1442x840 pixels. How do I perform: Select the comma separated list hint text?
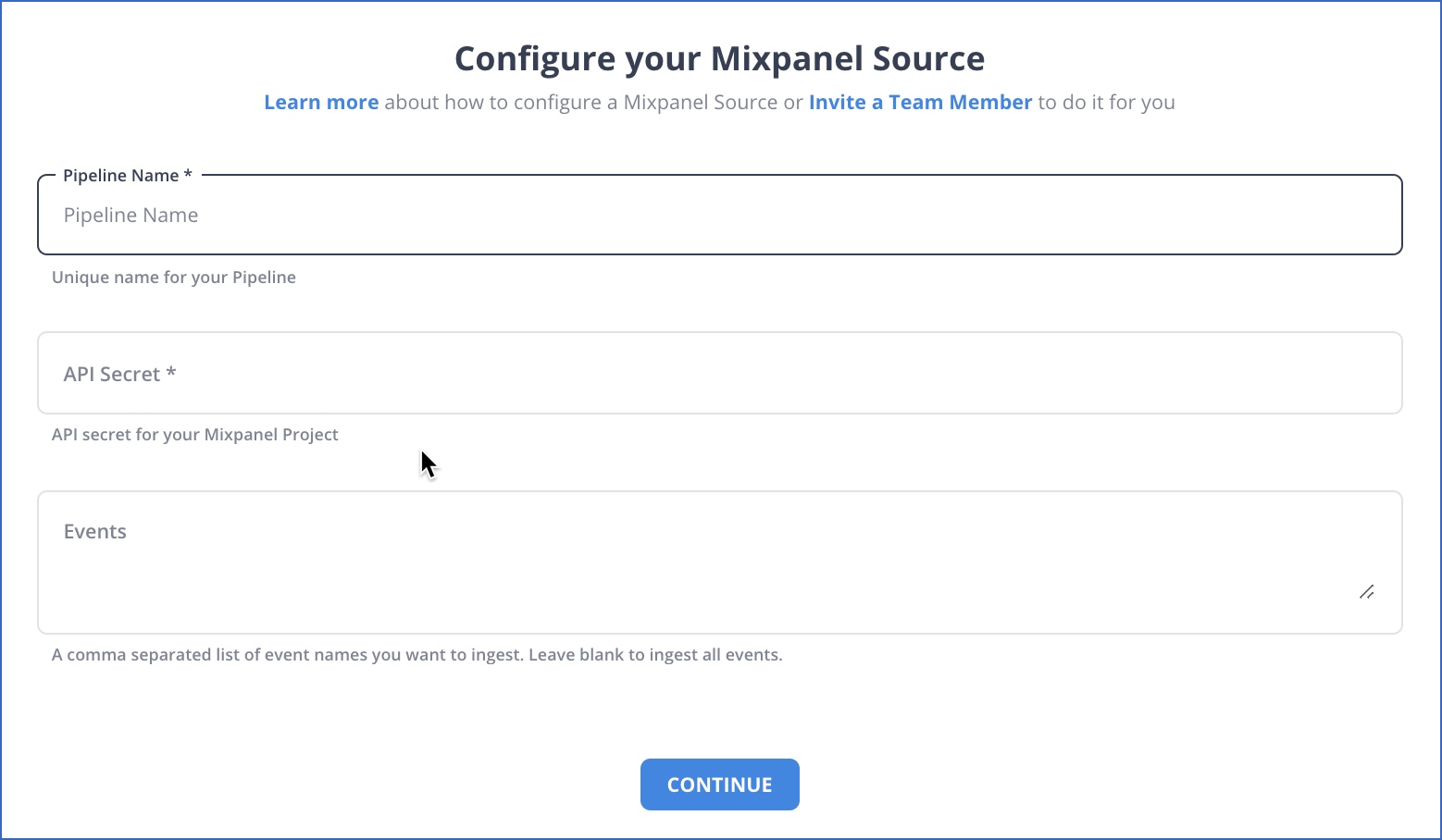[417, 655]
